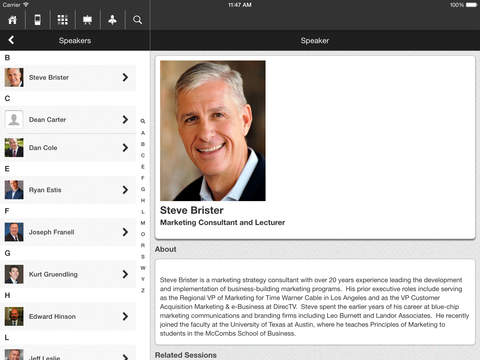Open the airplane travel icon
Image resolution: width=480 pixels, height=360 pixels.
(112, 20)
